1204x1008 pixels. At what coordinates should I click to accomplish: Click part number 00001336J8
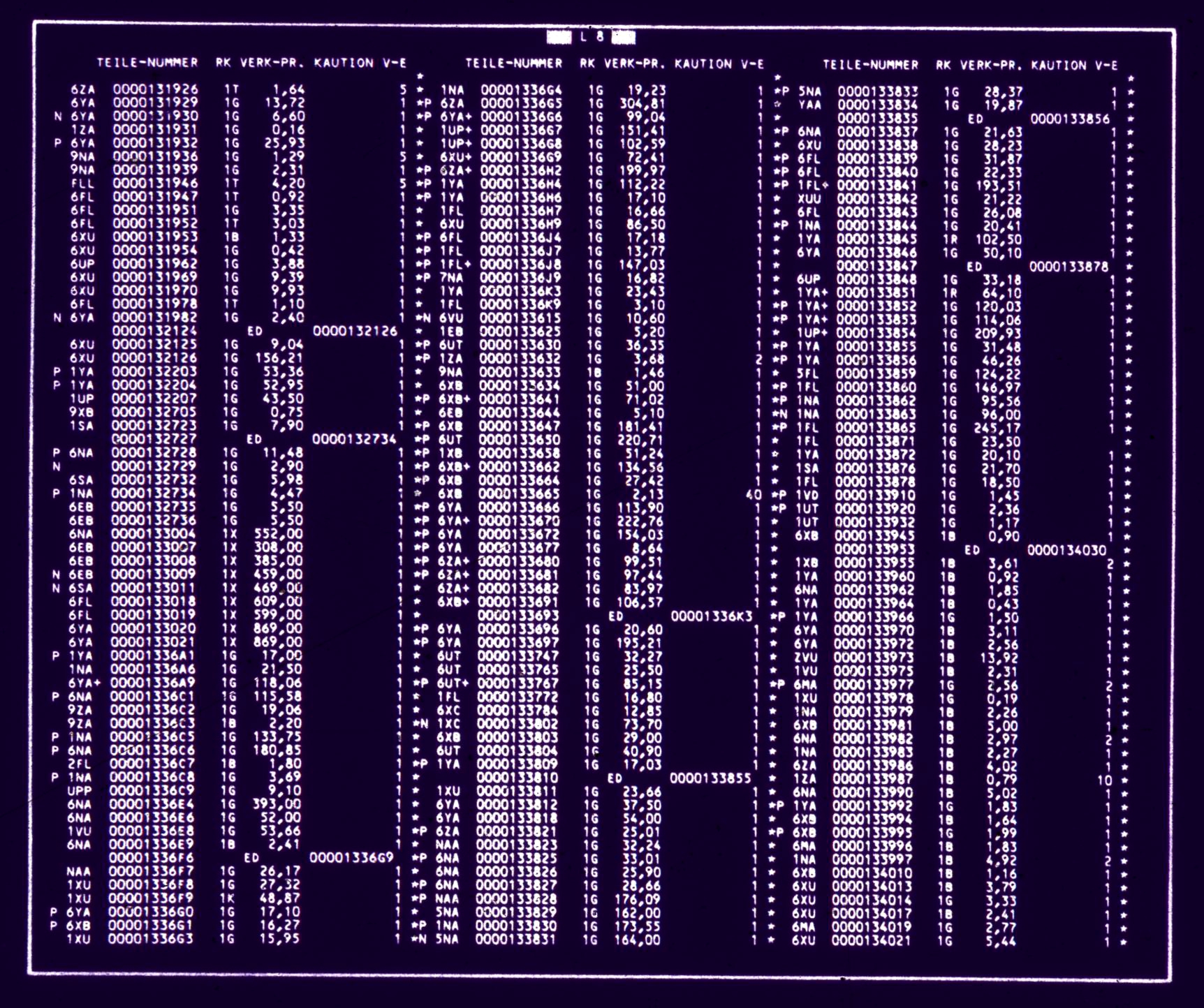point(520,265)
